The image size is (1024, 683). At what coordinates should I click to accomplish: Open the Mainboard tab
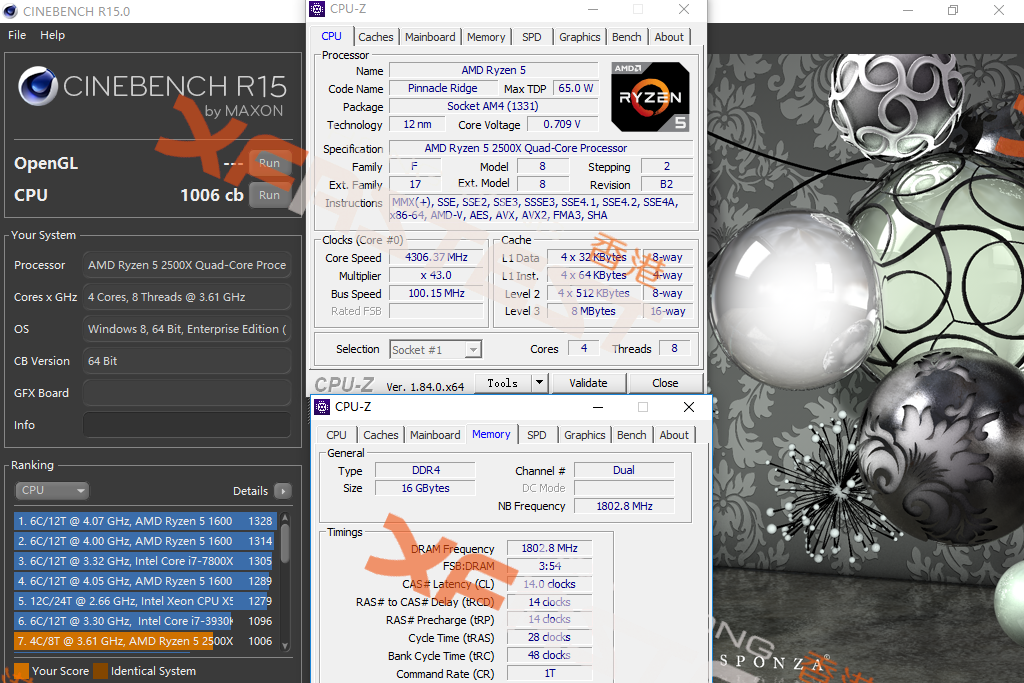coord(430,36)
